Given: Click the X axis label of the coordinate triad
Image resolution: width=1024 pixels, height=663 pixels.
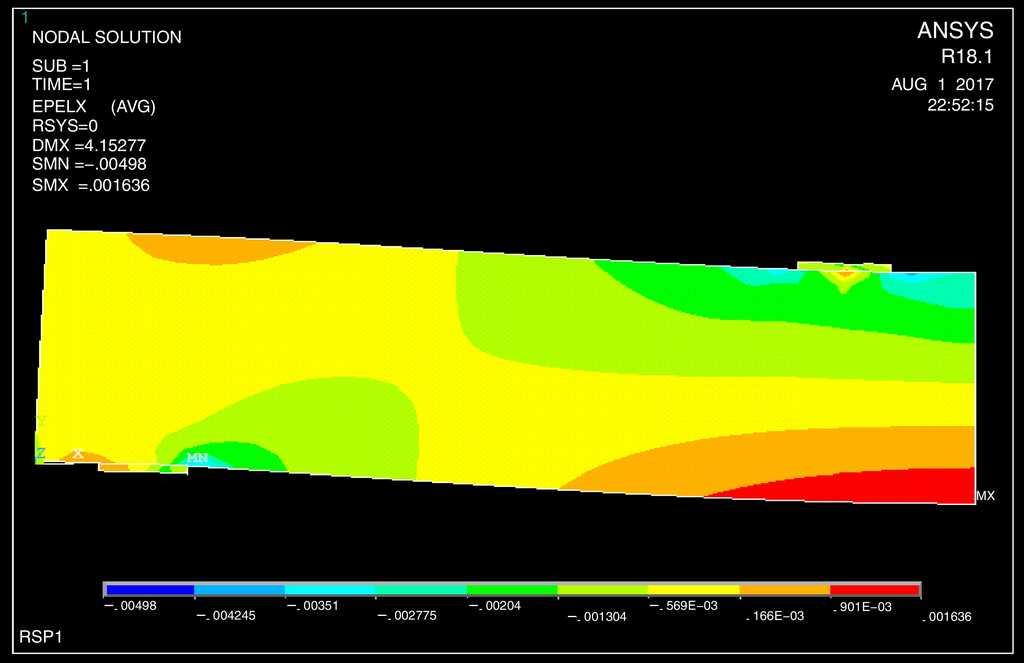Looking at the screenshot, I should point(78,454).
